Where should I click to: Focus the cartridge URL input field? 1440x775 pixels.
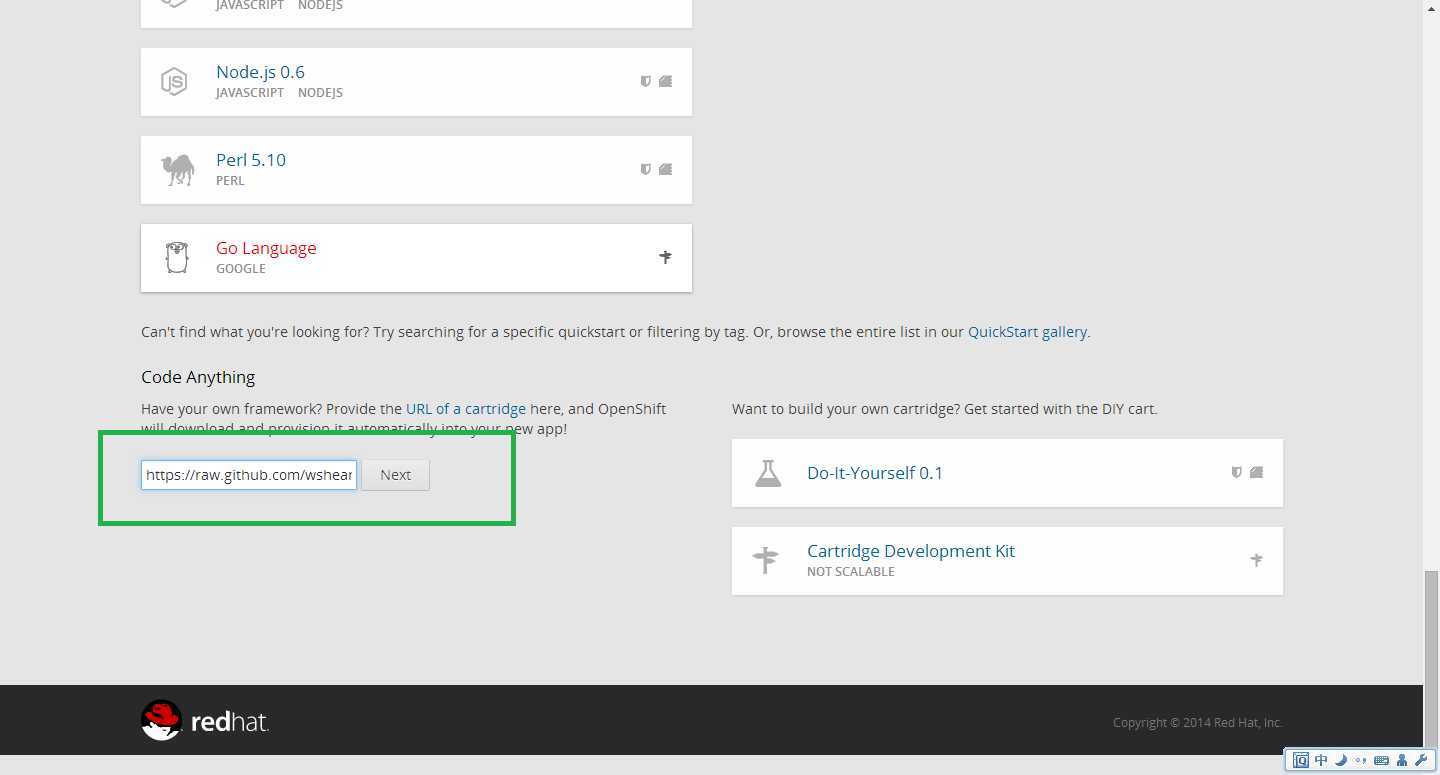(x=249, y=475)
